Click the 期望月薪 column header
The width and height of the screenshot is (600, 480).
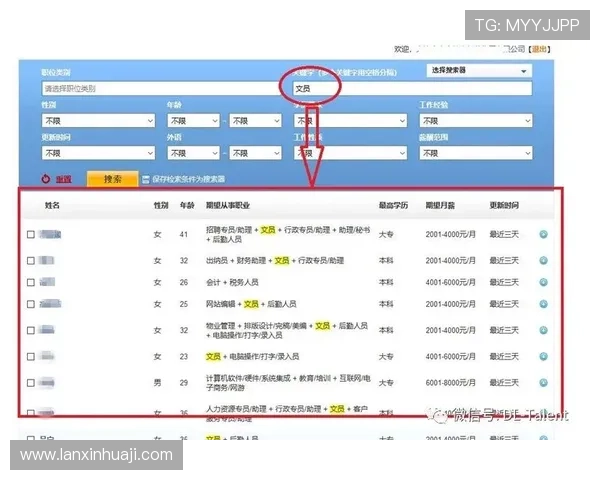point(441,205)
